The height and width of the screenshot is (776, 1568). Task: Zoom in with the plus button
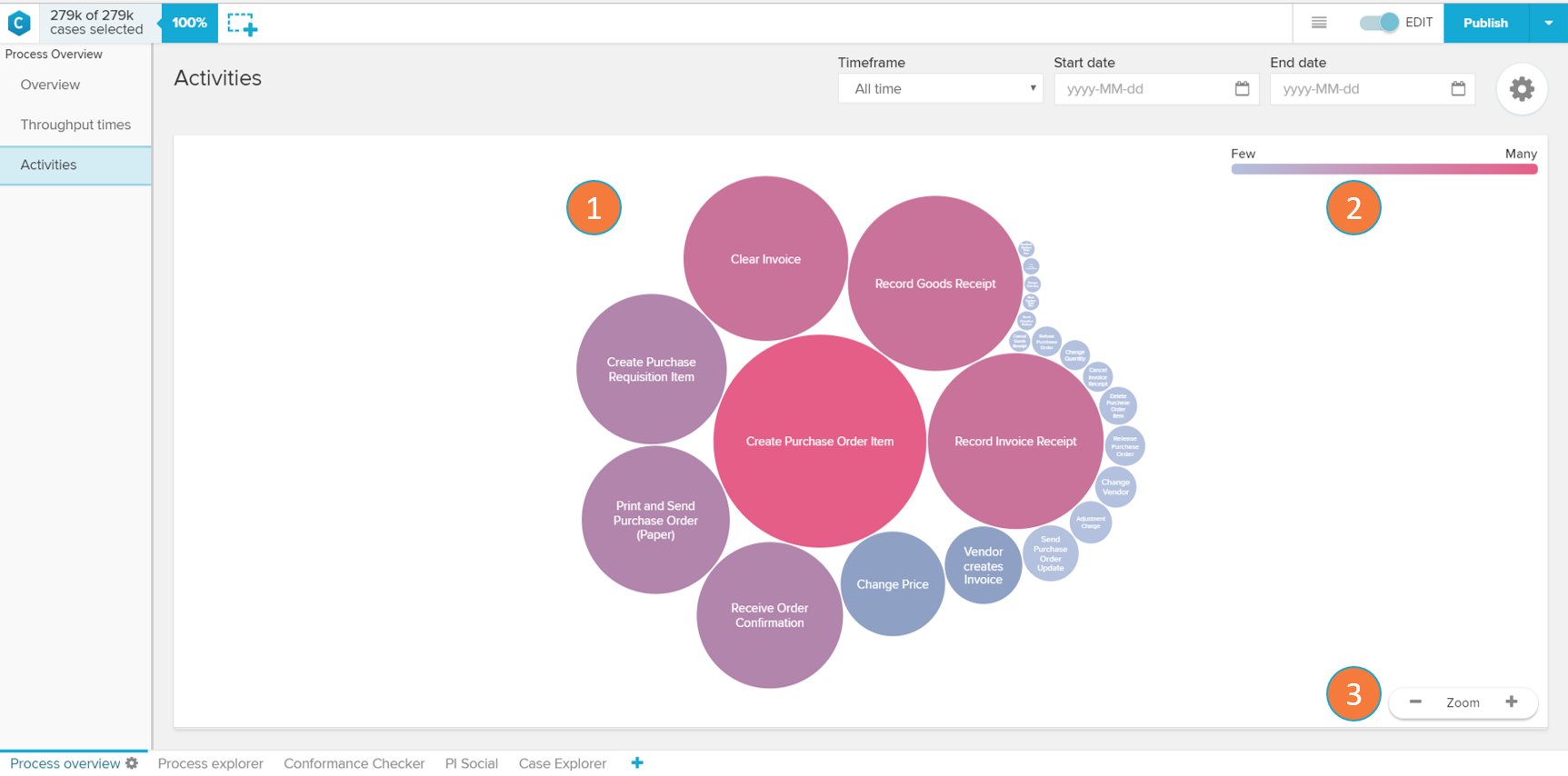(1511, 702)
